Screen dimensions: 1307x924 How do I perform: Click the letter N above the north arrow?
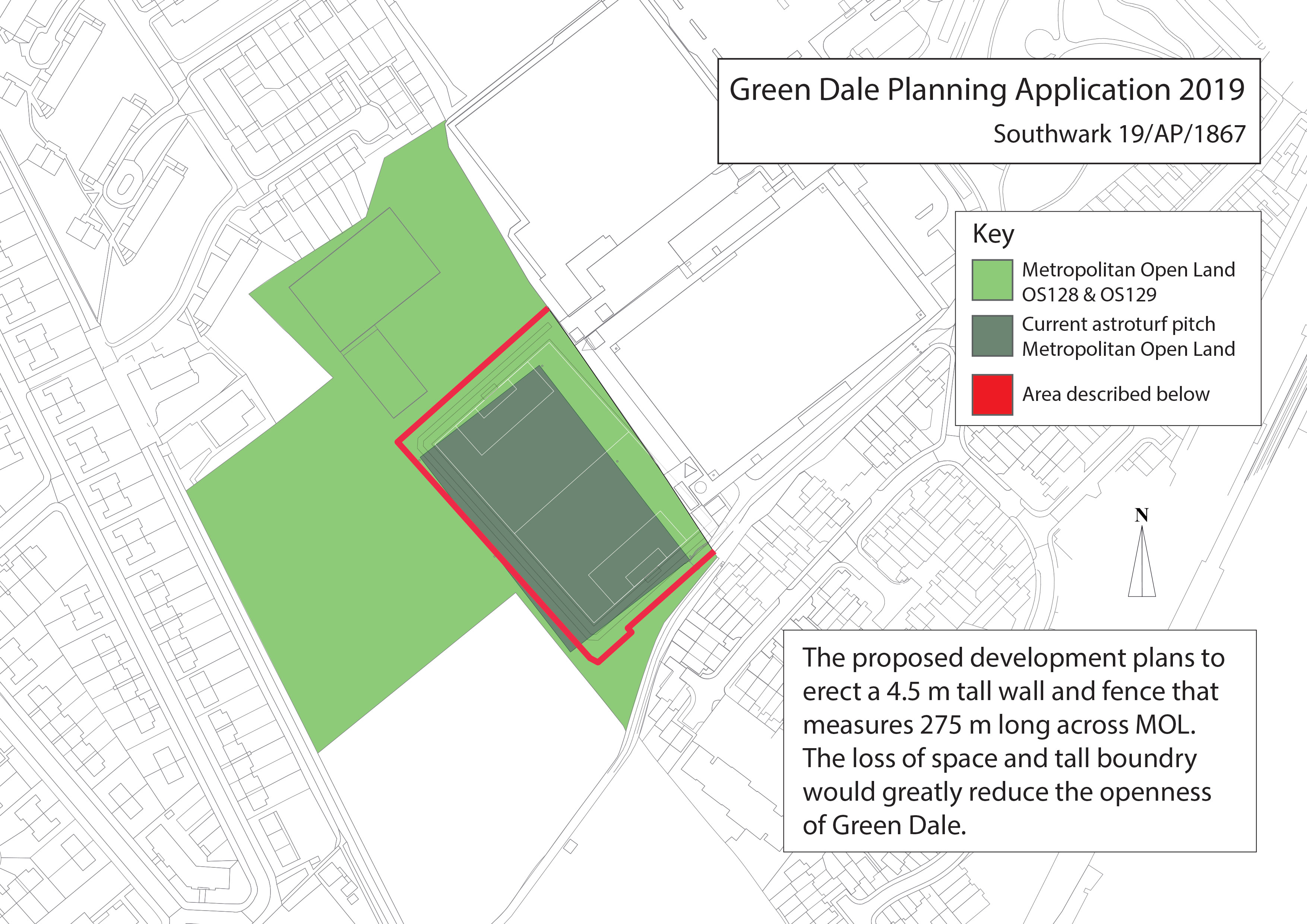click(1141, 515)
